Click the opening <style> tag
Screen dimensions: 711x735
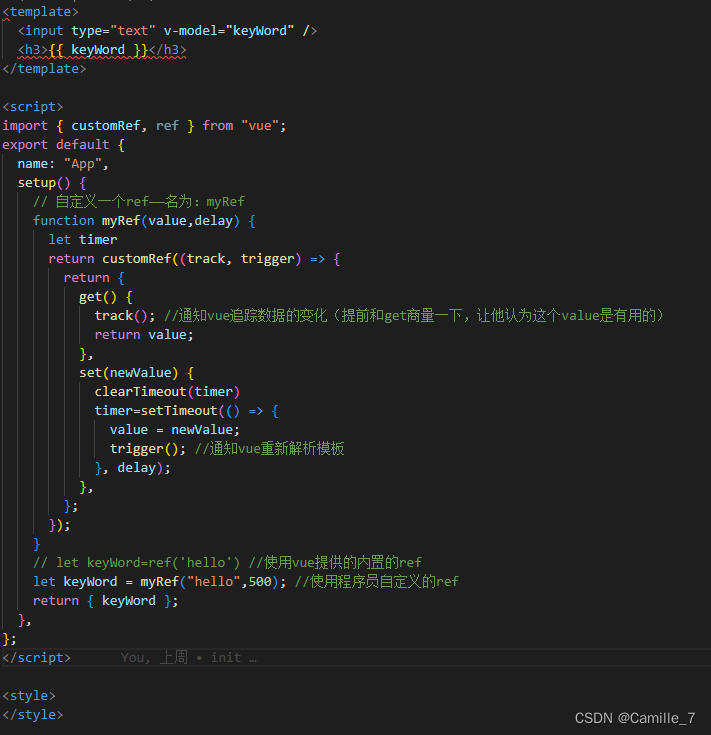point(29,696)
